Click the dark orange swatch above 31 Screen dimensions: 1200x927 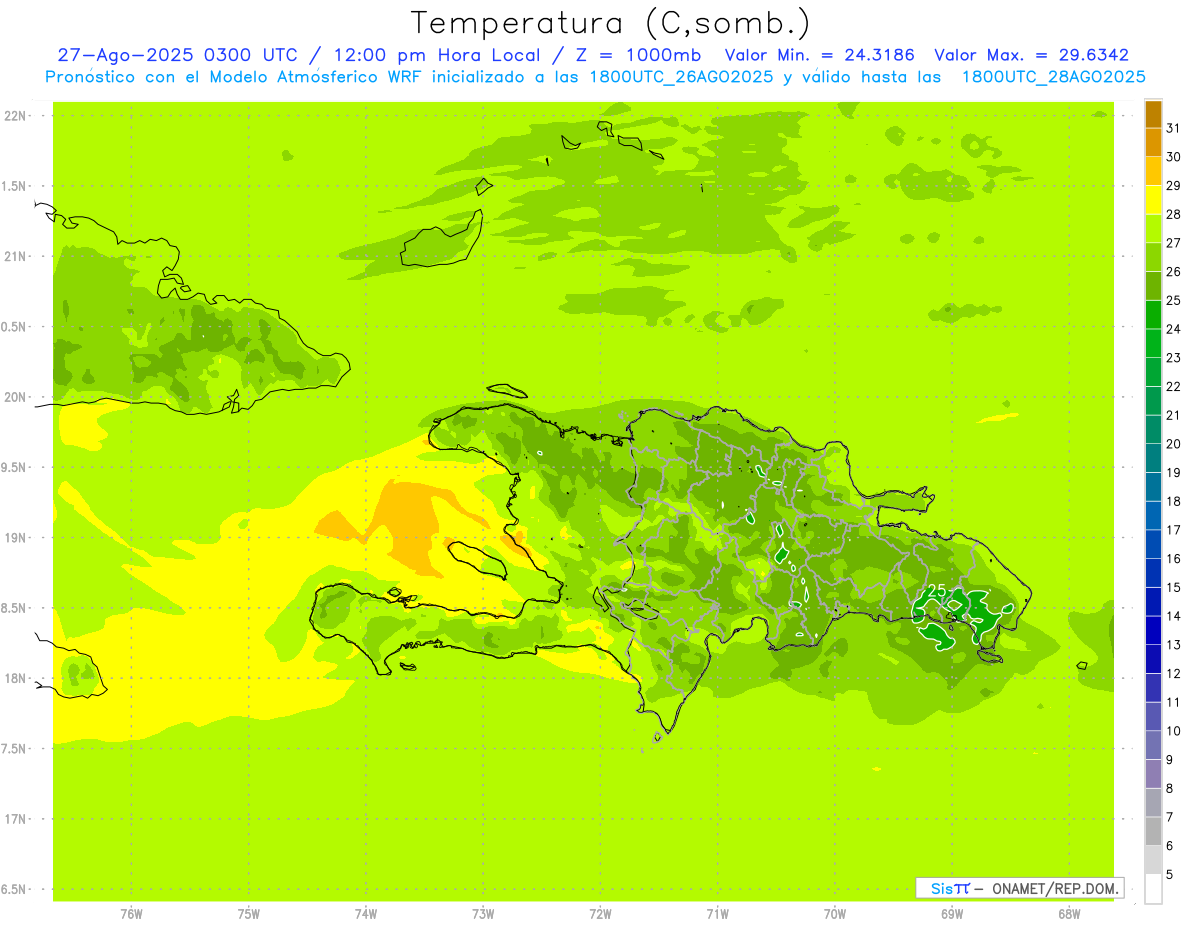(1153, 114)
